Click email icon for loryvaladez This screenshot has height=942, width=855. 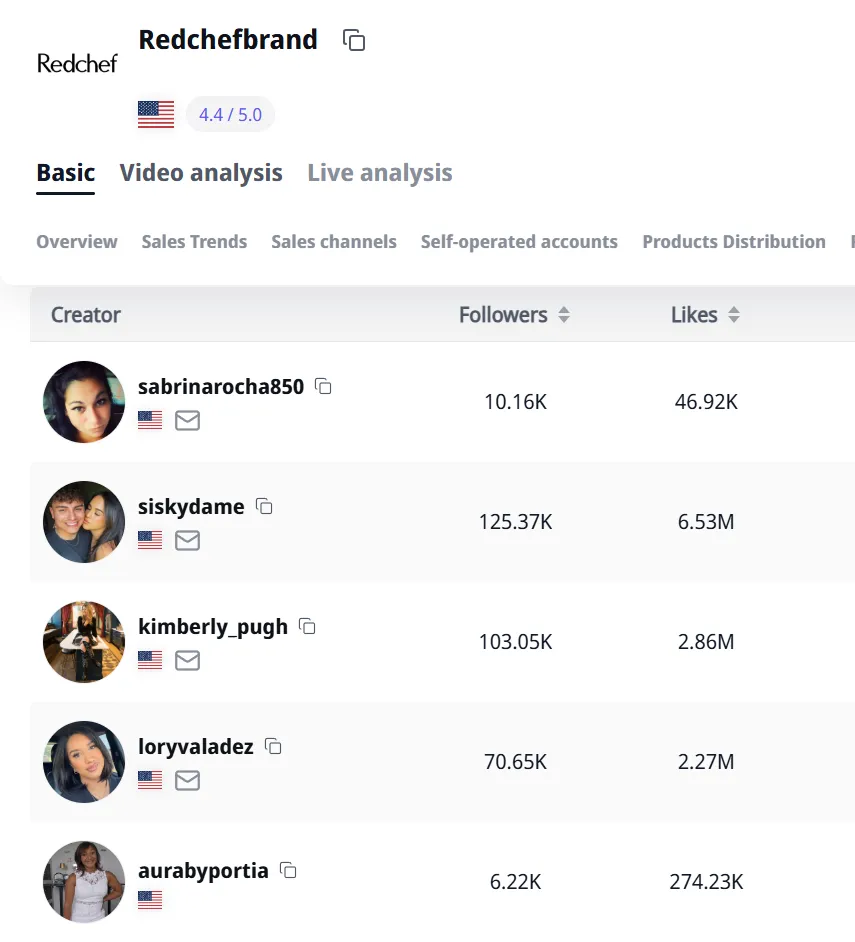(187, 780)
